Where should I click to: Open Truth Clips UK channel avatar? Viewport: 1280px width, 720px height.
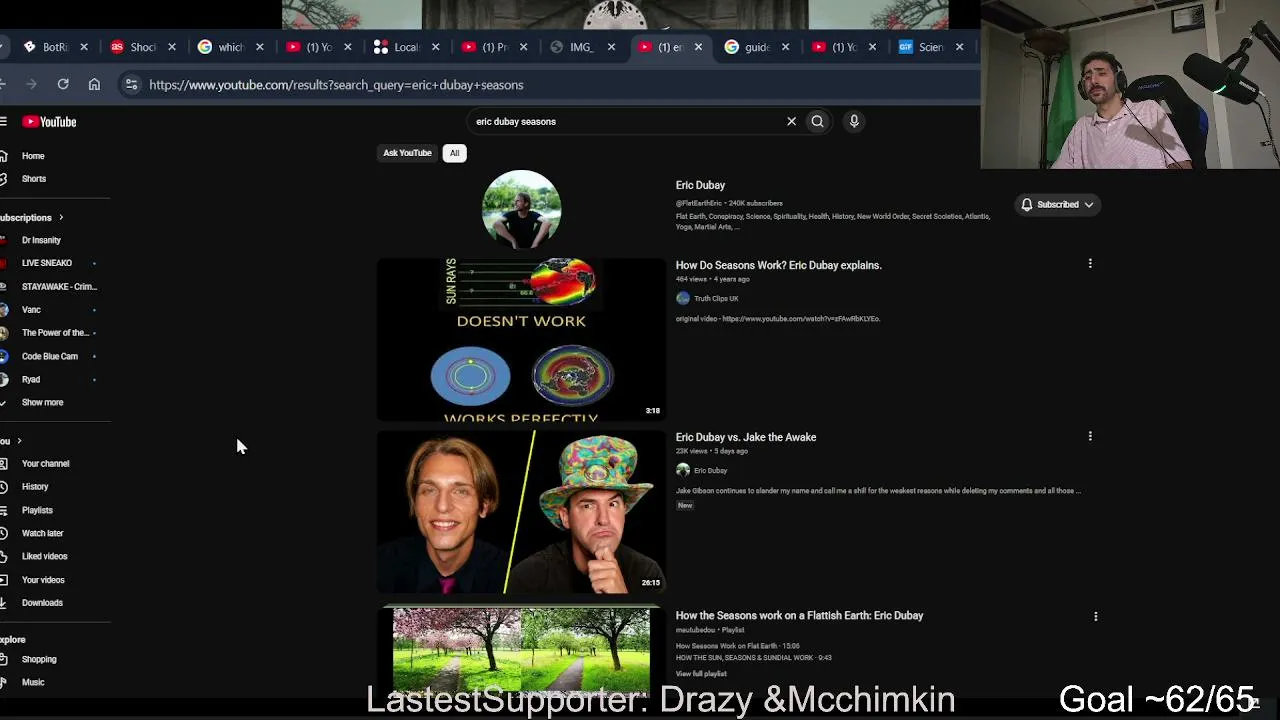click(683, 298)
